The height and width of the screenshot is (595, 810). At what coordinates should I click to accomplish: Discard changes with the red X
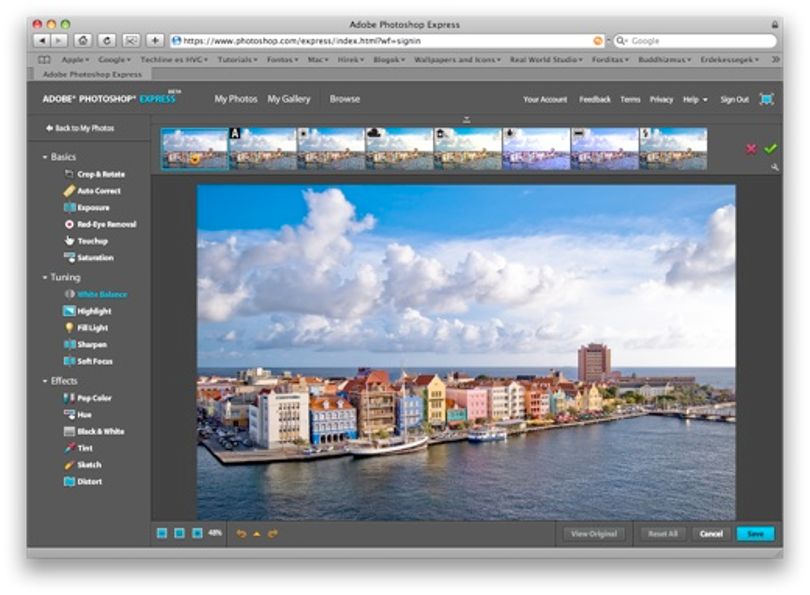point(751,149)
